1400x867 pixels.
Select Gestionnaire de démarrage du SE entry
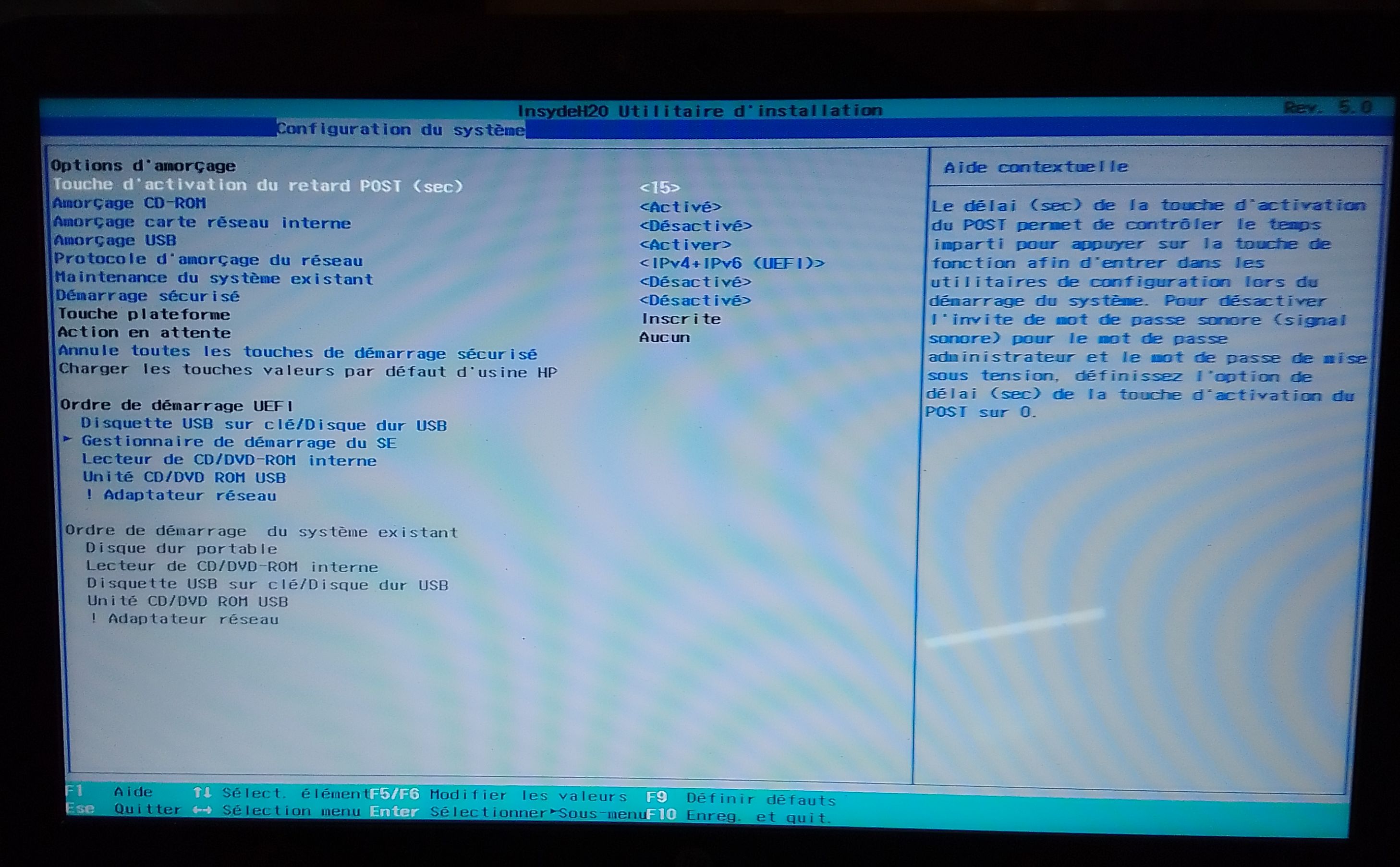coord(239,442)
